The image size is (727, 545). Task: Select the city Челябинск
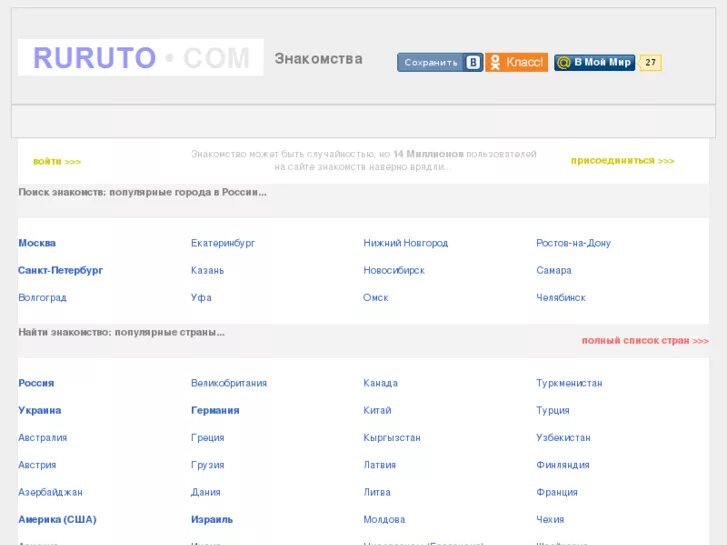(561, 298)
